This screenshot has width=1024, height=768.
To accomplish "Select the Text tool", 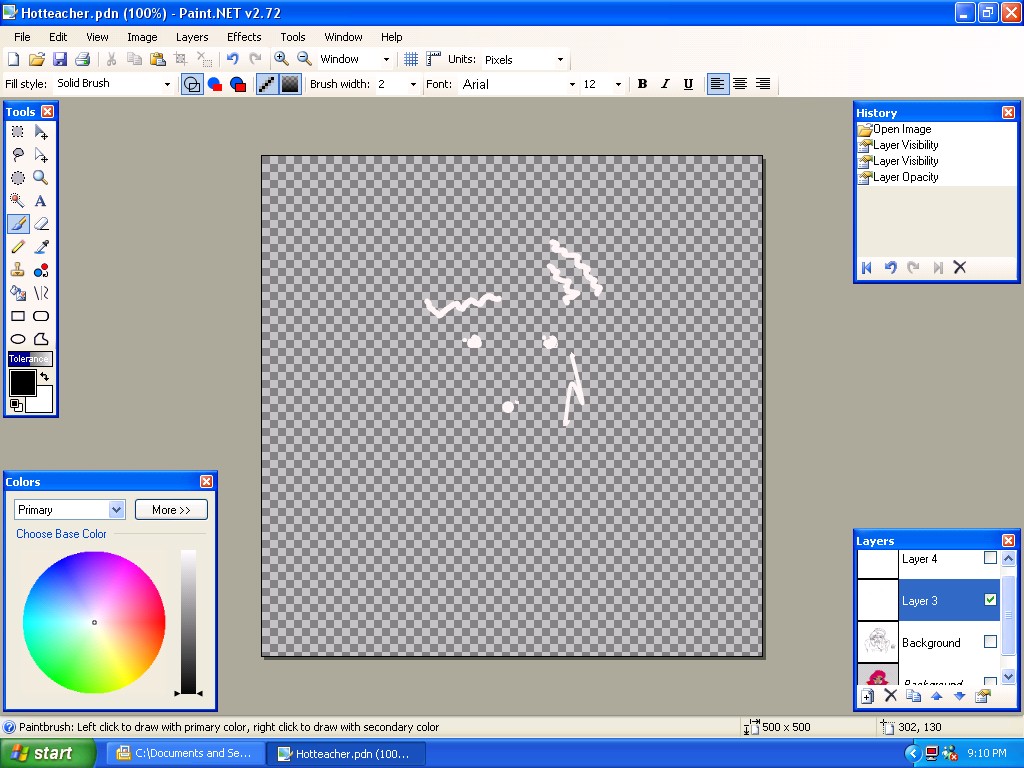I will coord(40,200).
